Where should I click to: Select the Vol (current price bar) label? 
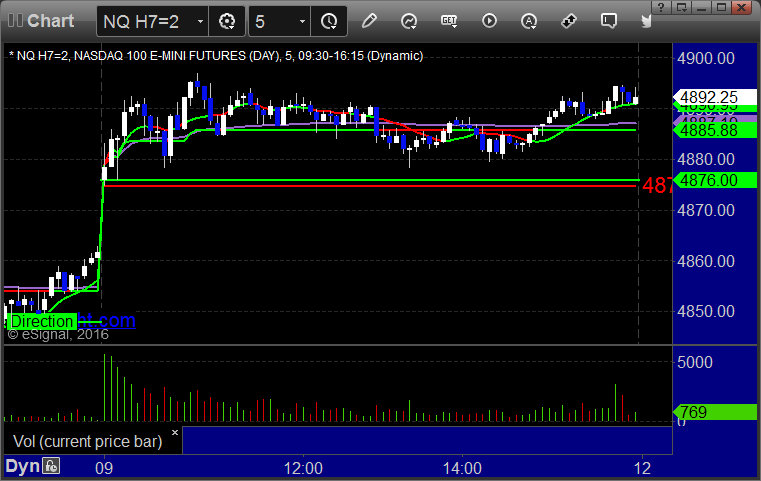pos(87,442)
